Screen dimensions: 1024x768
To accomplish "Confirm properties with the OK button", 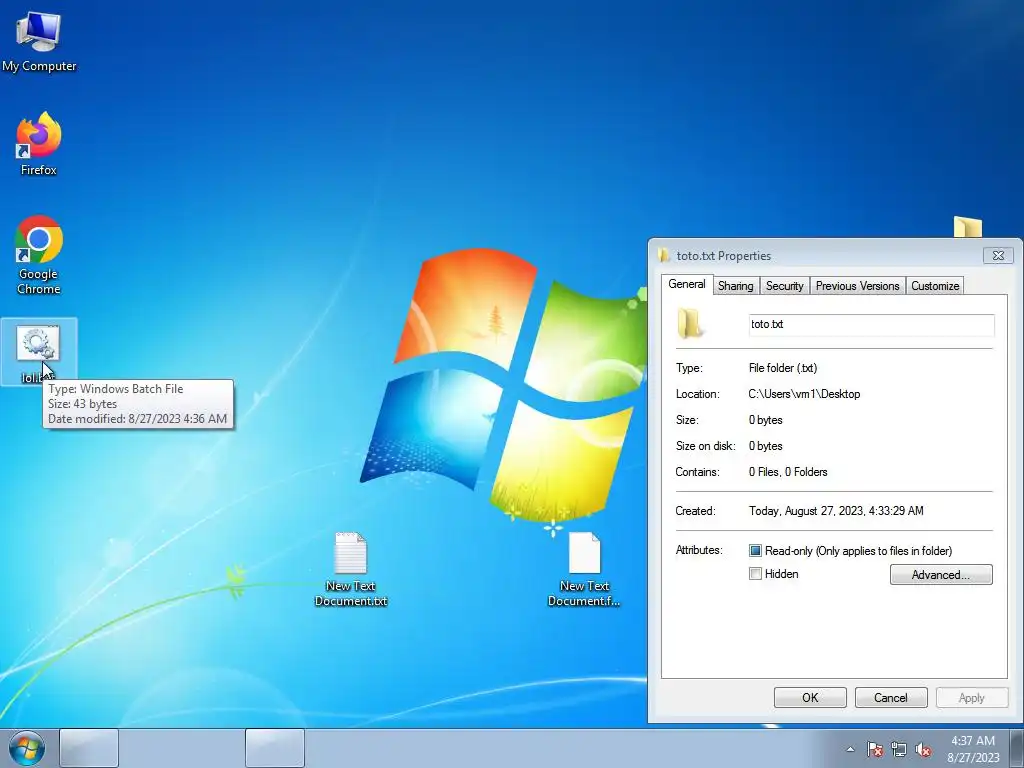I will coord(810,697).
